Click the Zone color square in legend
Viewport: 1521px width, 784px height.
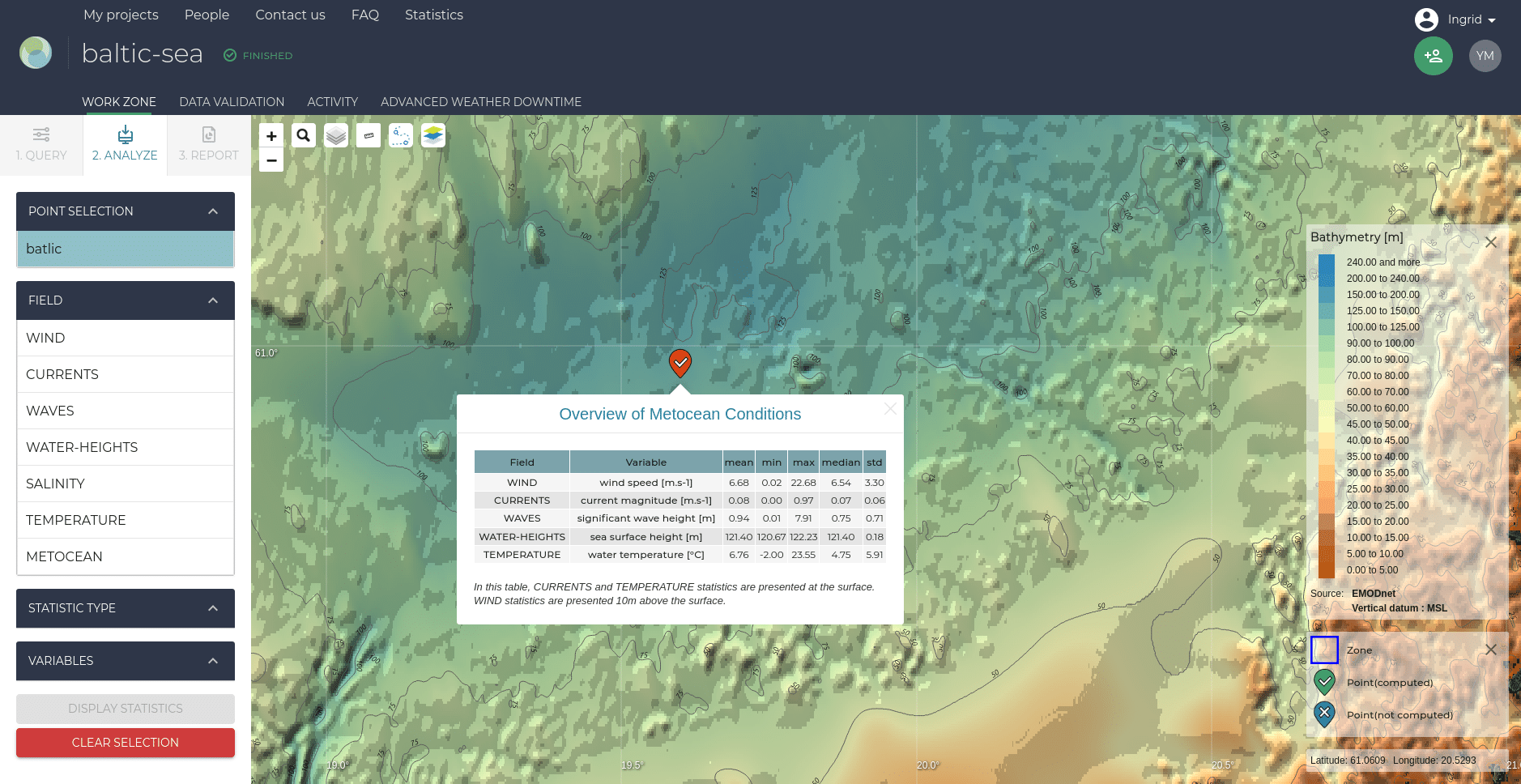1325,650
